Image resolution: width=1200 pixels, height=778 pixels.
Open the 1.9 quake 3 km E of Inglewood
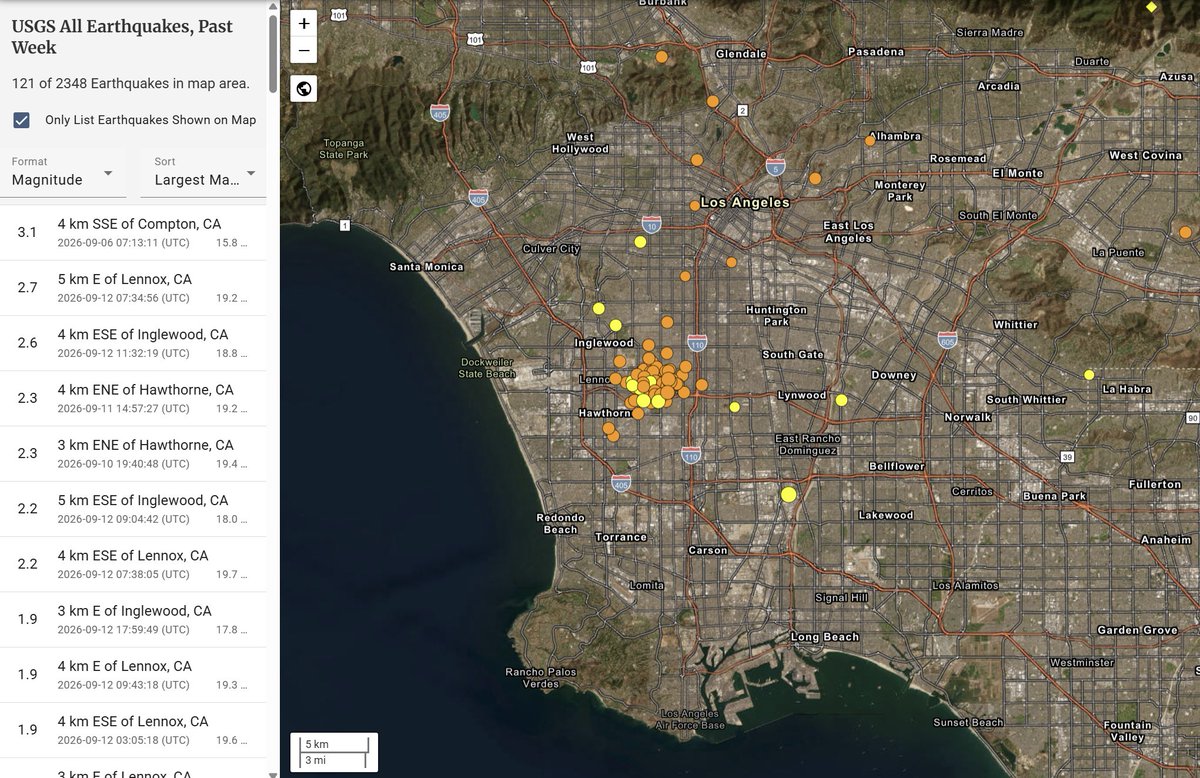[133, 620]
